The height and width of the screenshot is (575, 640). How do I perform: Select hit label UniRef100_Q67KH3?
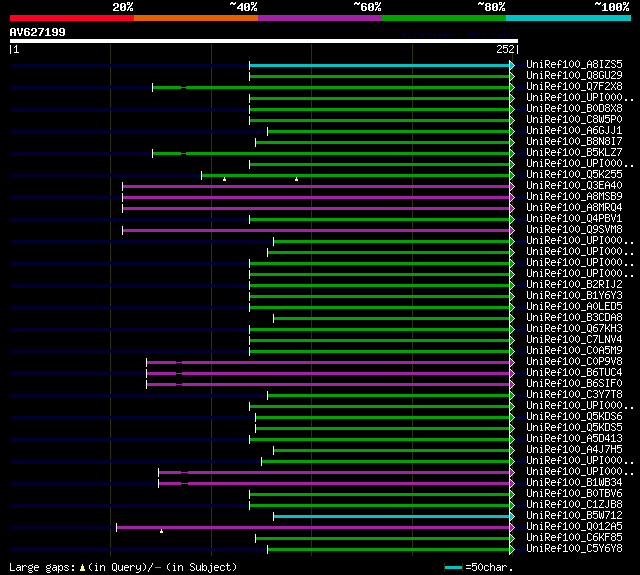pyautogui.click(x=574, y=329)
